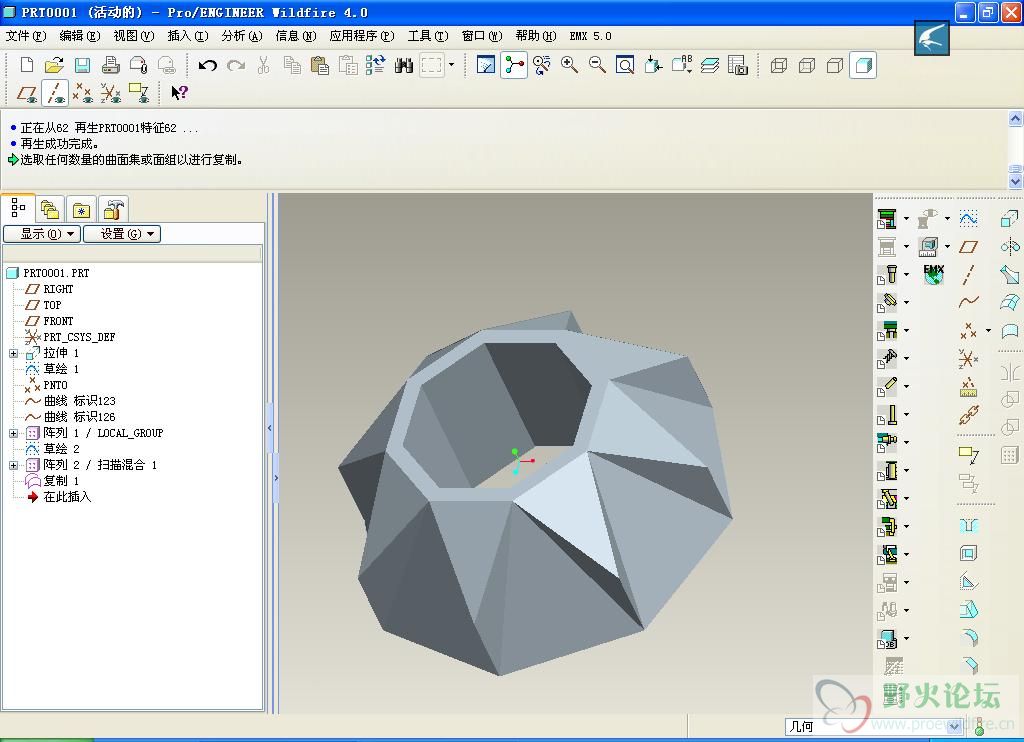Click the Datum Coordinate System tool
The width and height of the screenshot is (1024, 742).
(x=968, y=358)
